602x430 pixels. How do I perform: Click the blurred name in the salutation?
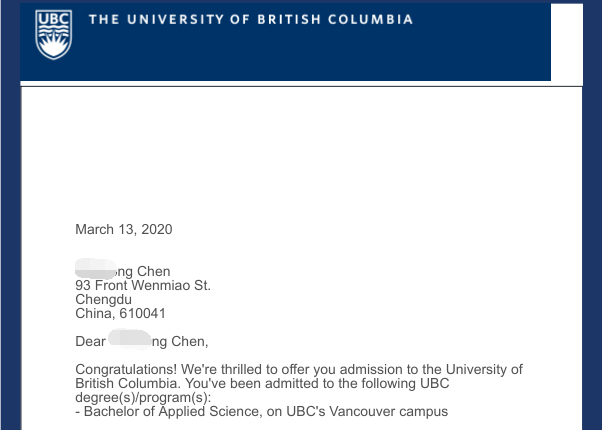[x=129, y=340]
